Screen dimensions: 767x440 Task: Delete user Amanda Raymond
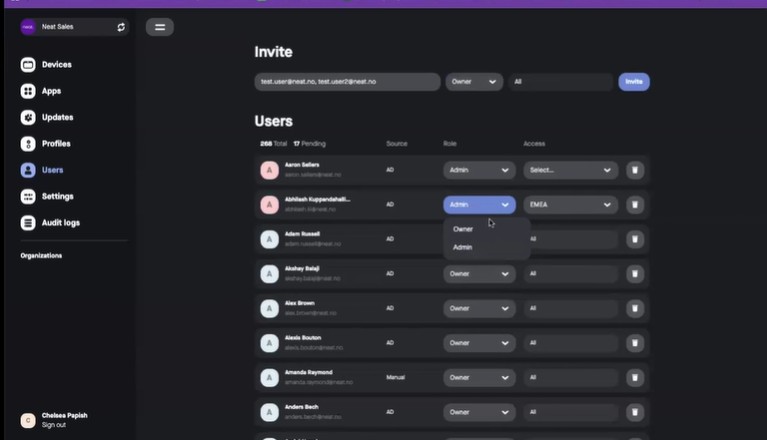pos(635,378)
